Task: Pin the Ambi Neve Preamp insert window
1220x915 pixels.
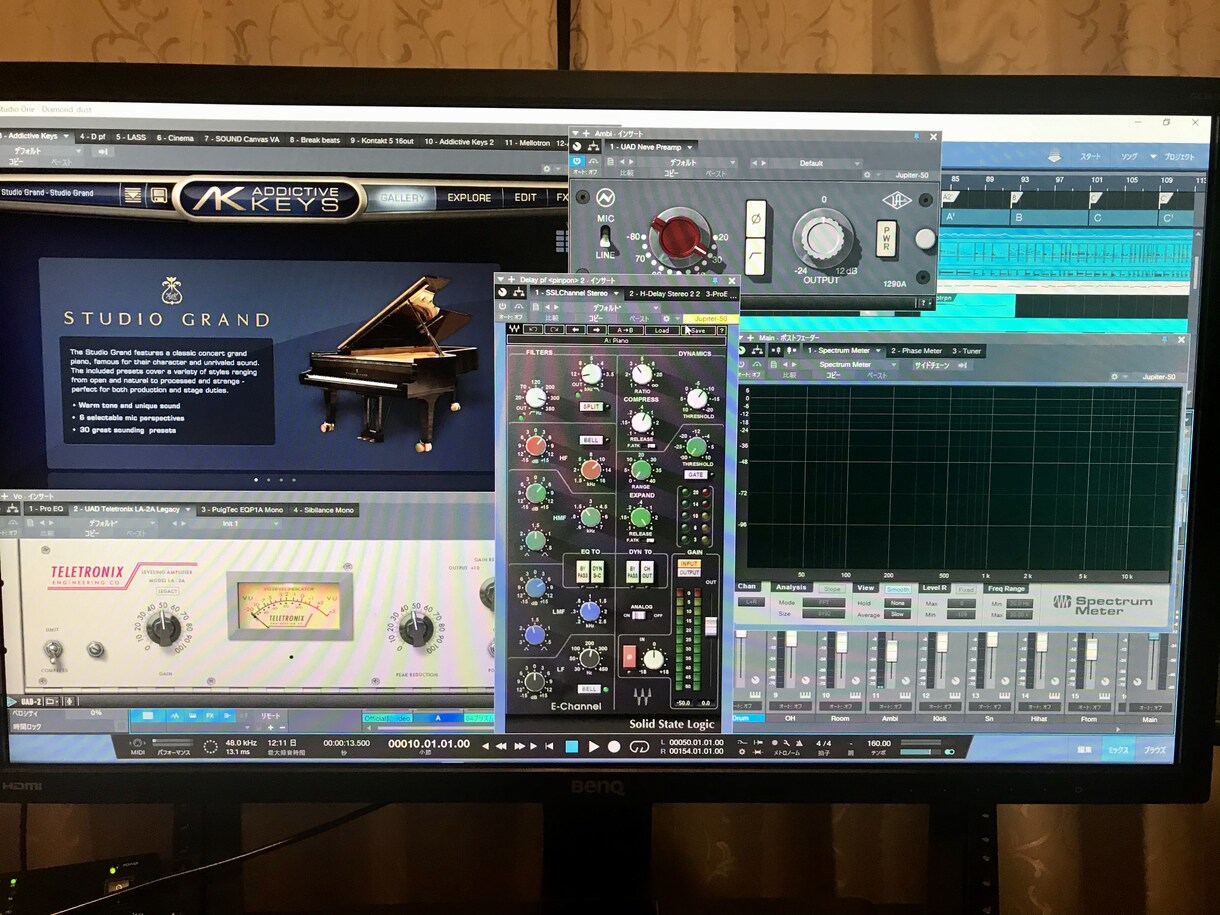Action: [x=916, y=136]
